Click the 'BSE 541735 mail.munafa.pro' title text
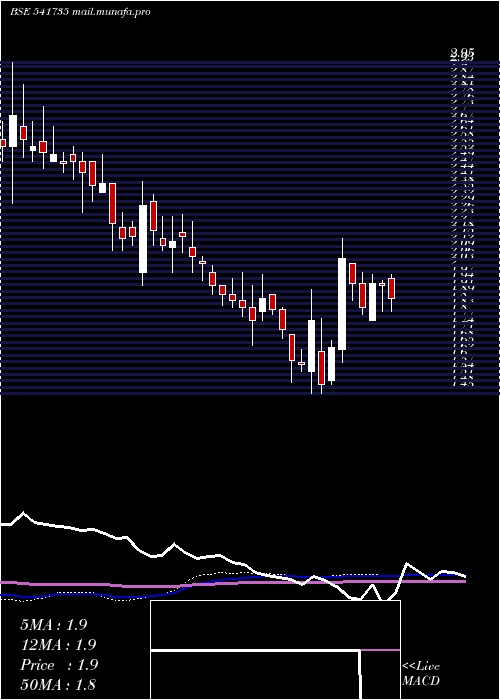 coord(80,12)
